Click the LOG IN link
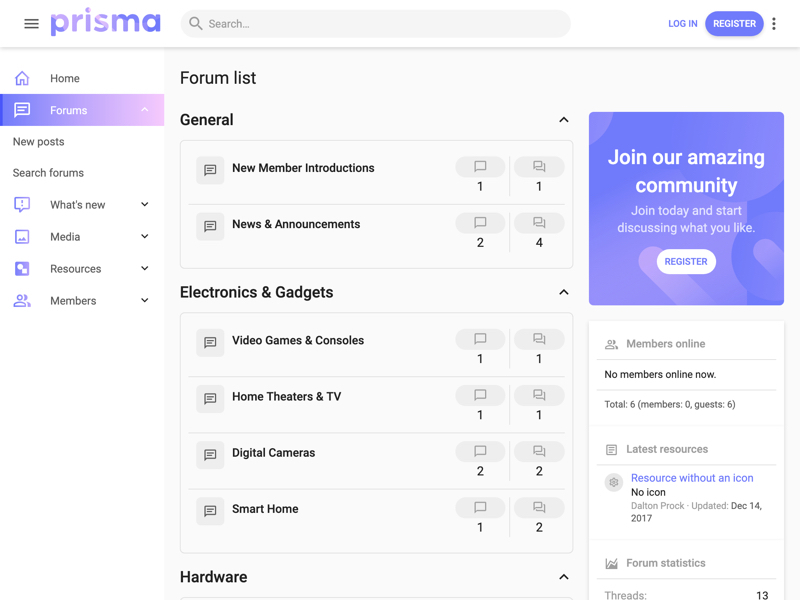The width and height of the screenshot is (800, 600). [682, 23]
